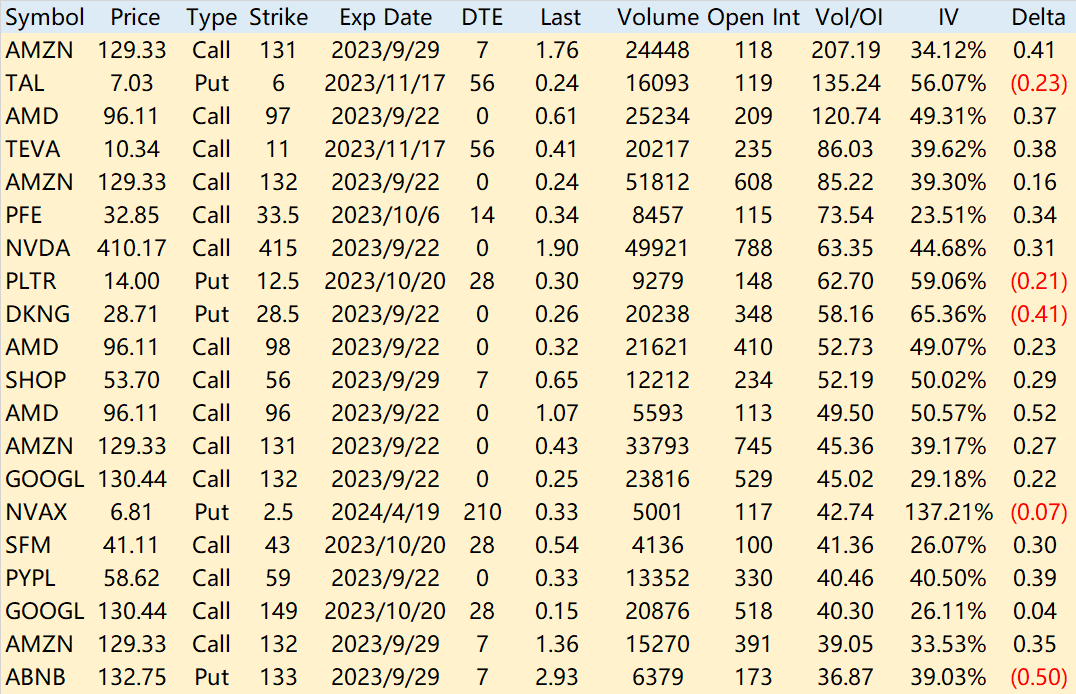
Task: Click IV value 29.18%
Action: coord(948,479)
